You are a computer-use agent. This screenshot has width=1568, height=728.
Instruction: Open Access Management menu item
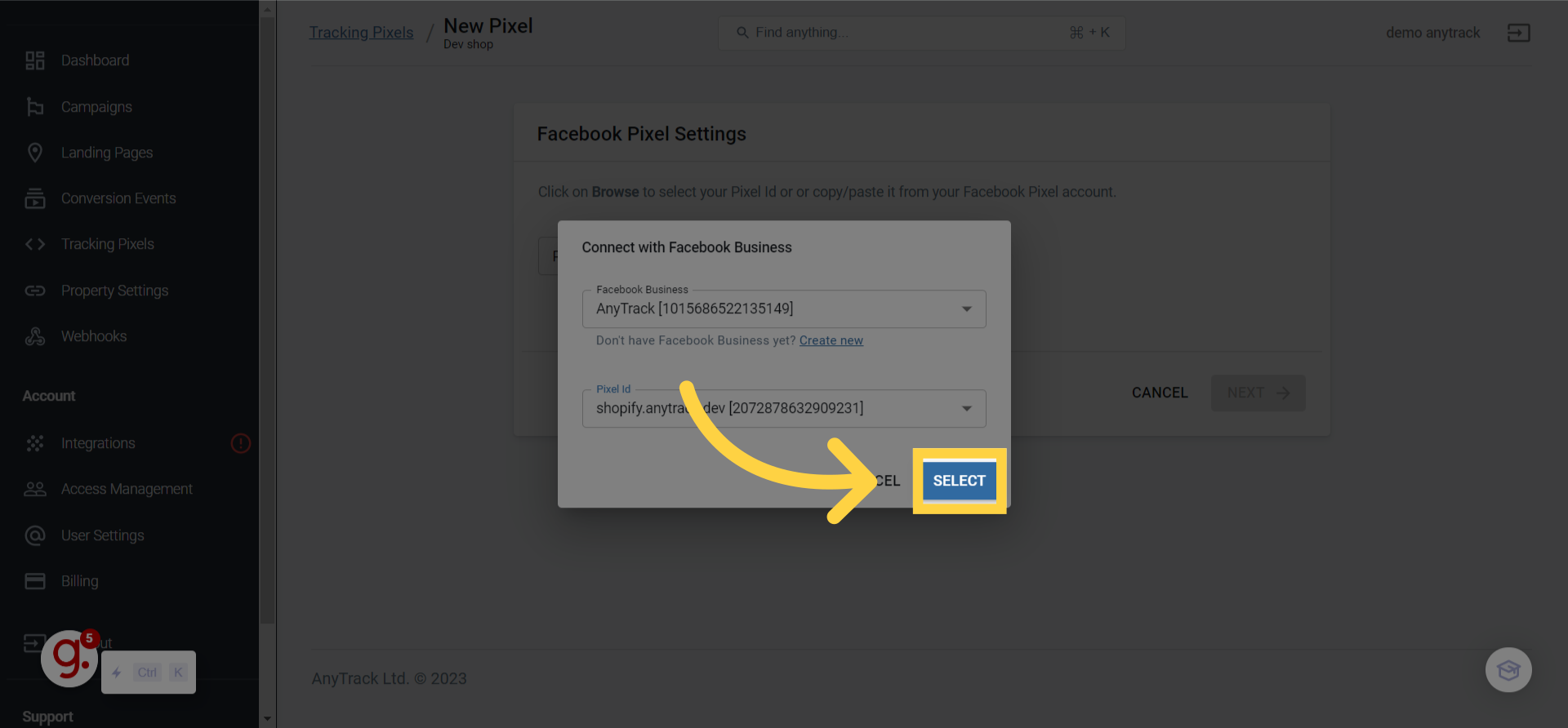click(127, 489)
